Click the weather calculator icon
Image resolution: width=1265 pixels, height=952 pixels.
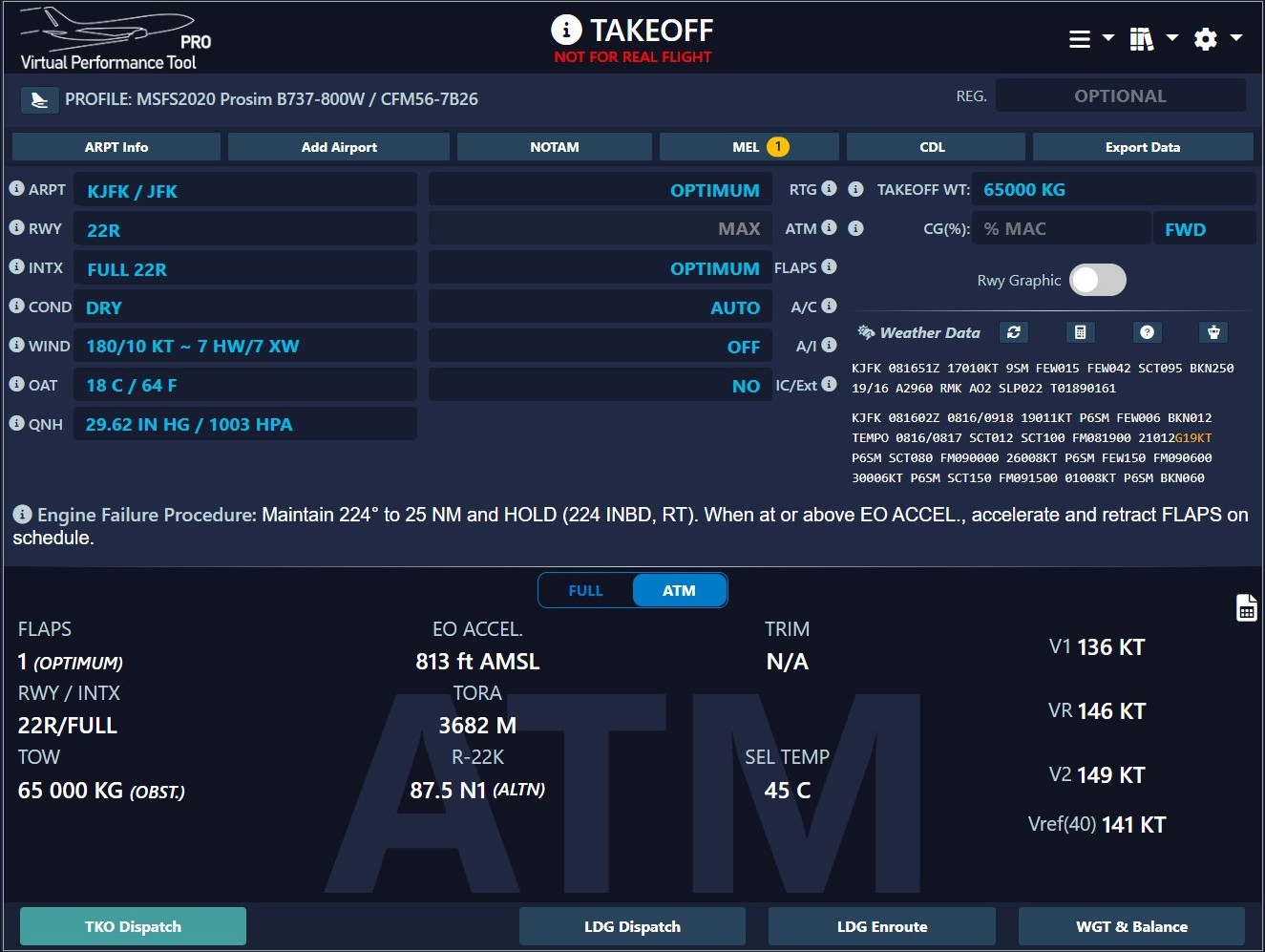coord(1080,332)
